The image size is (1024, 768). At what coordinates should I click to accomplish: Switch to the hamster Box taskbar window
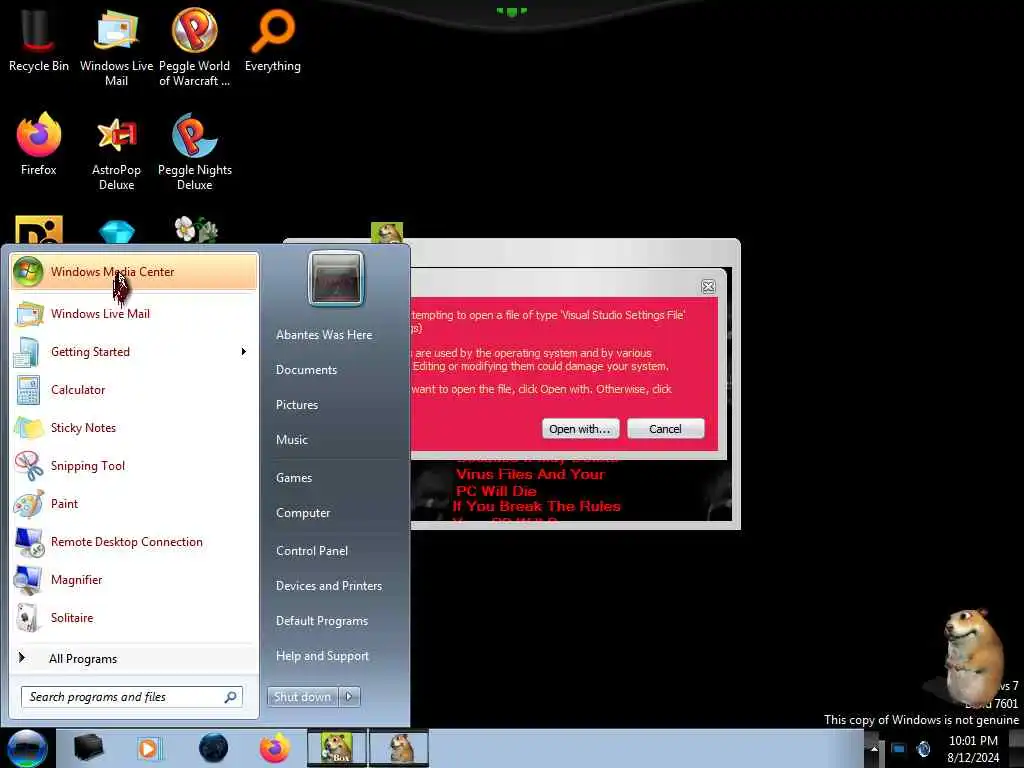(337, 748)
